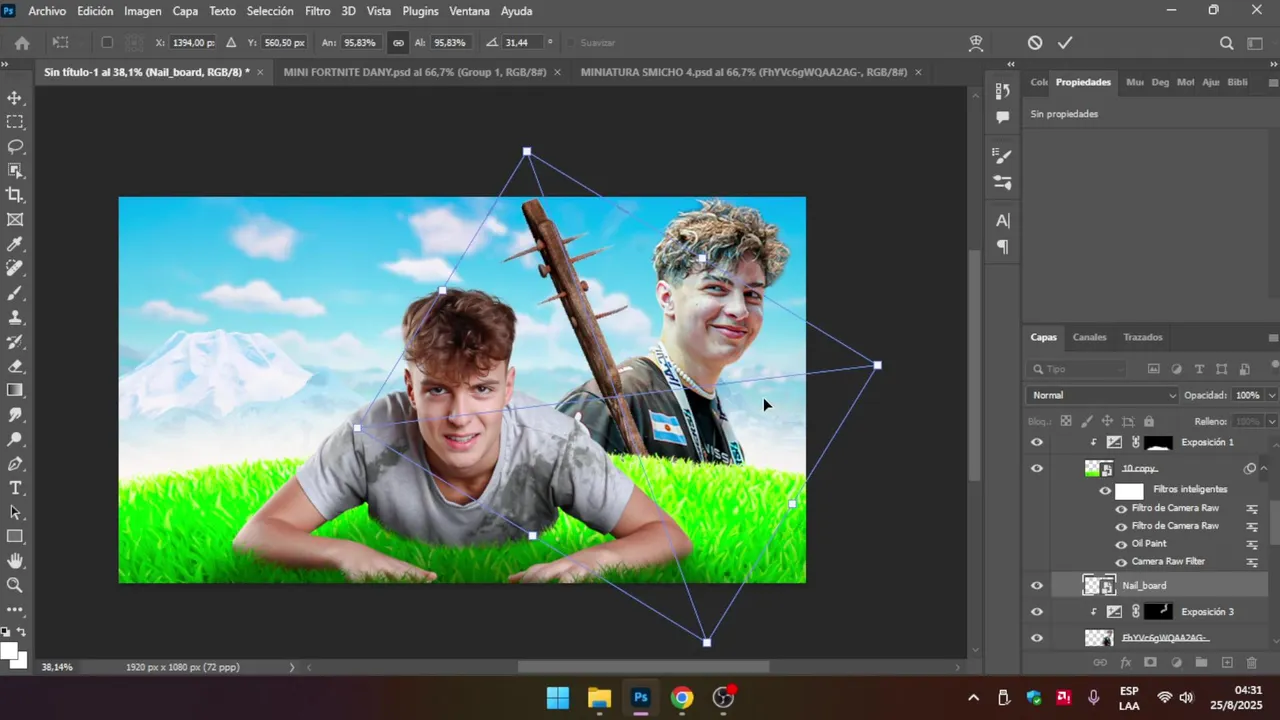1280x720 pixels.
Task: Open the layer filter Tipo dropdown
Action: click(1079, 369)
